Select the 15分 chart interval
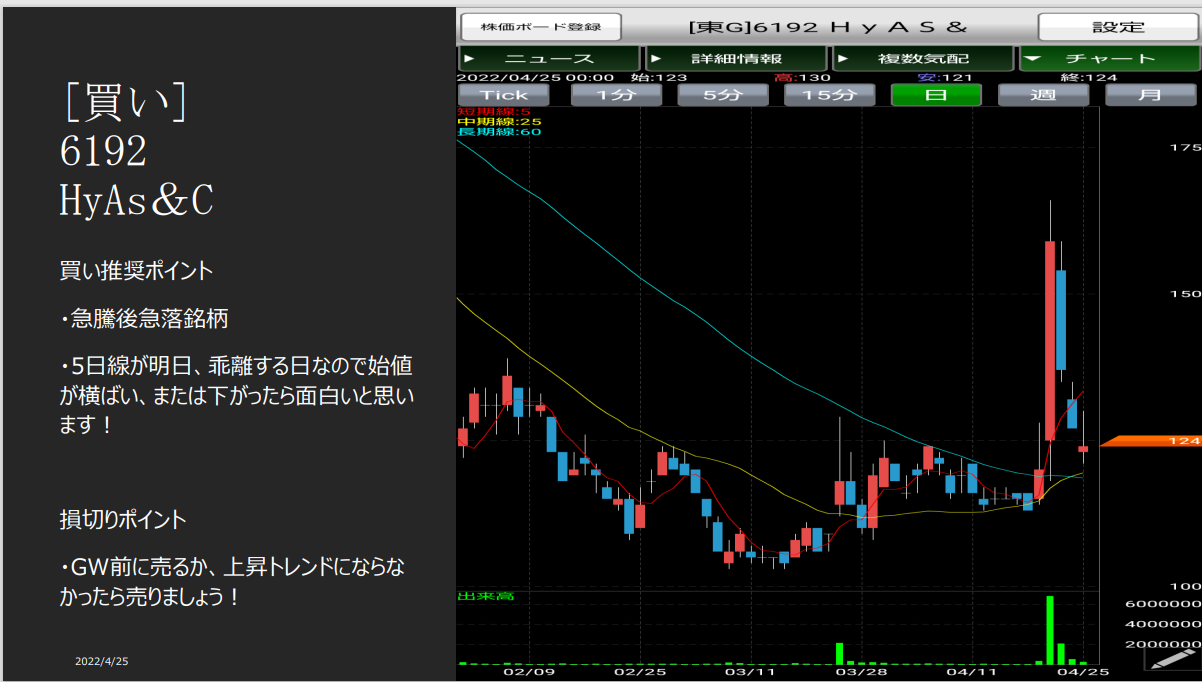Image resolution: width=1202 pixels, height=682 pixels. pos(830,95)
